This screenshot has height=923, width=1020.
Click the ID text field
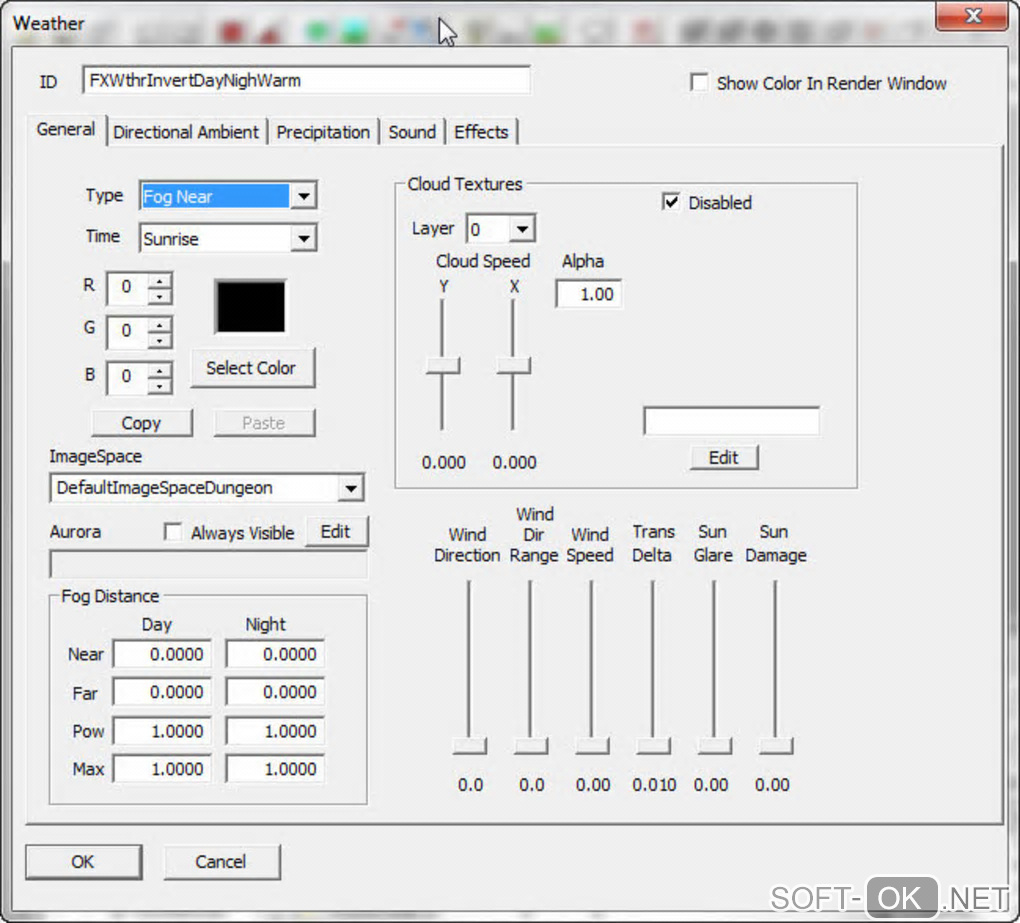point(306,81)
